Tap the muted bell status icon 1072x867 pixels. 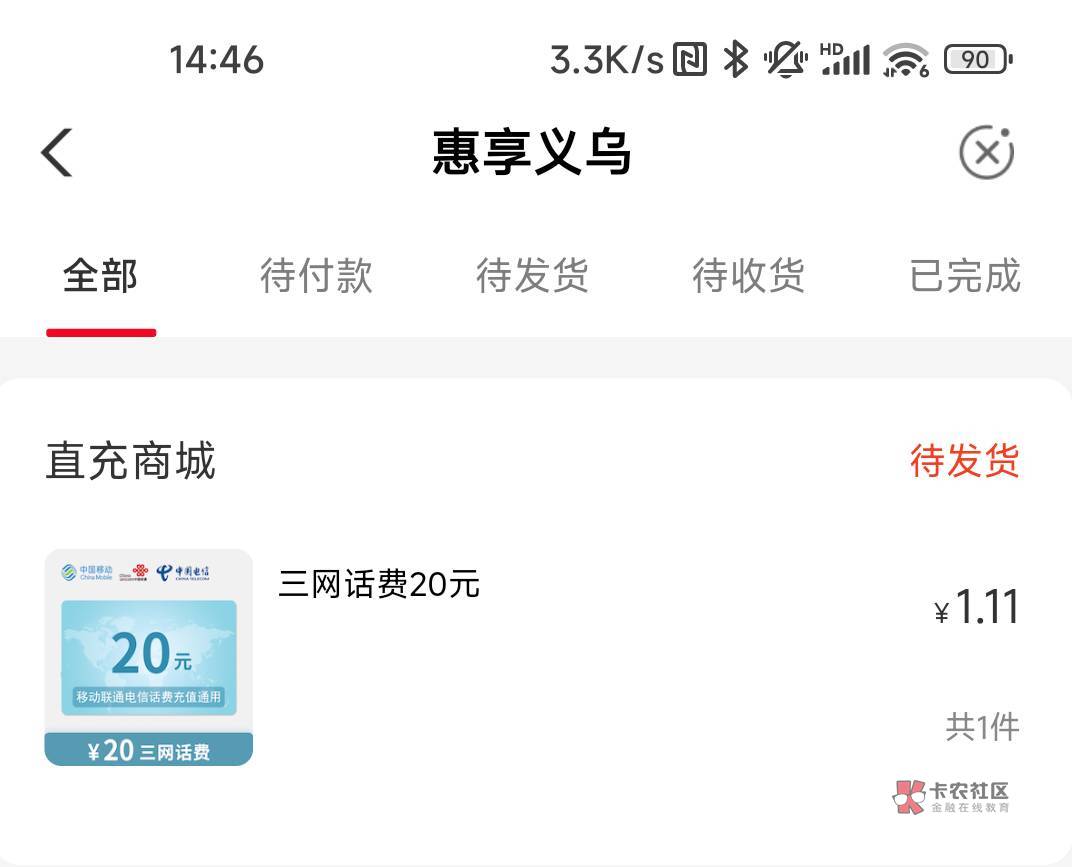786,59
